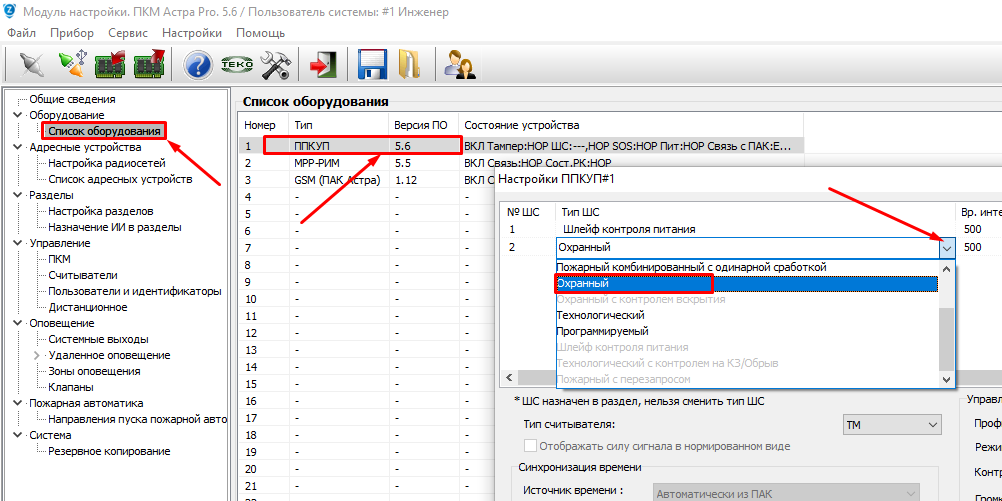Click the read-from-device memory icon
Image resolution: width=1002 pixels, height=501 pixels.
[x=108, y=65]
